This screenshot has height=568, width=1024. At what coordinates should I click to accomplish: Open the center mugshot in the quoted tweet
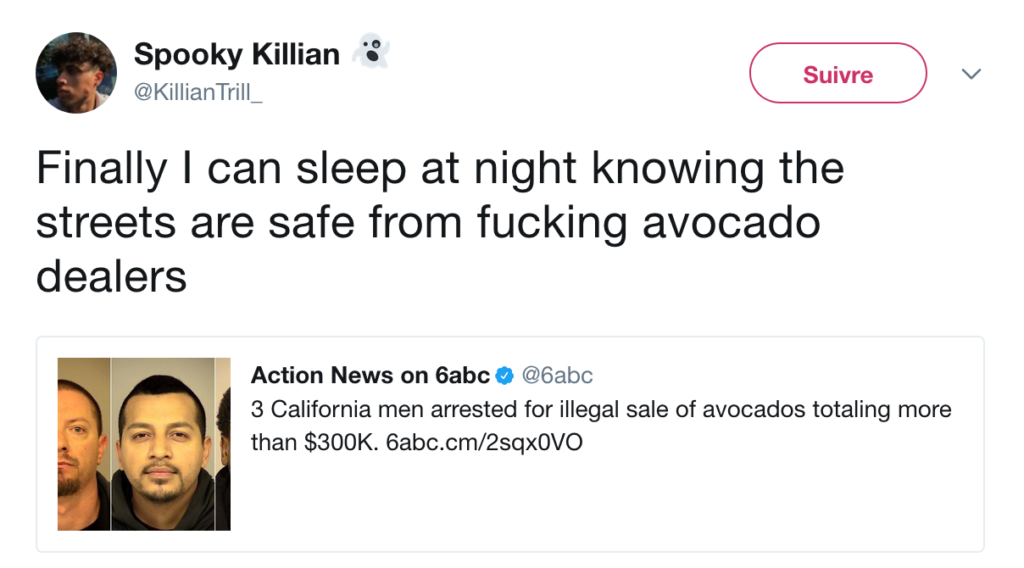(x=162, y=444)
